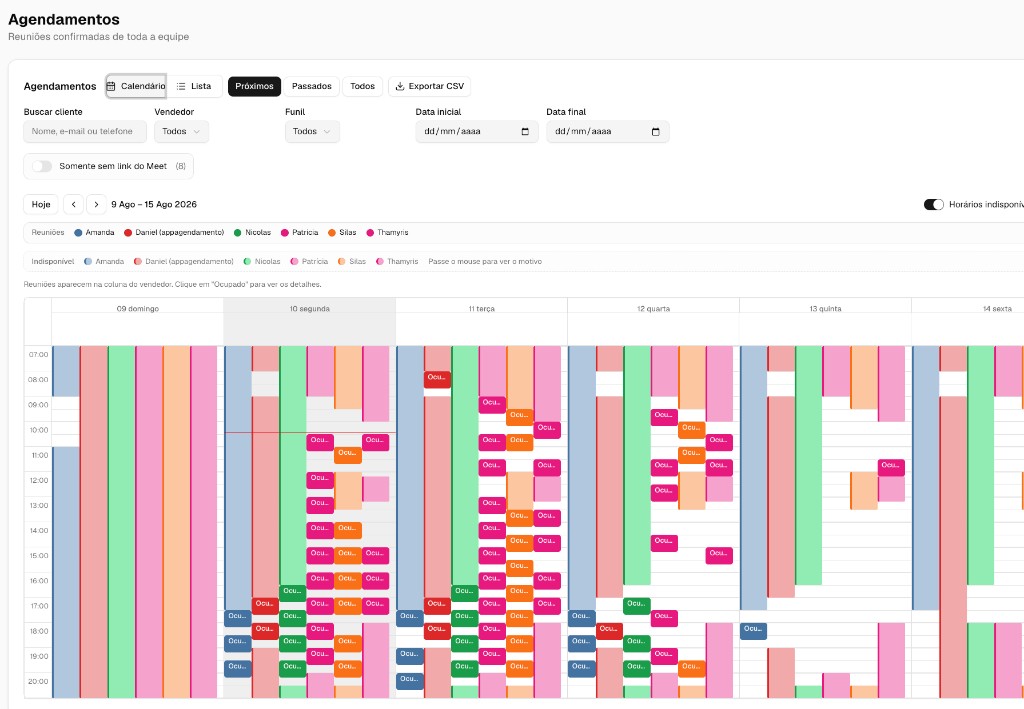Focus the Buscar cliente search field
The image size is (1024, 709).
pyautogui.click(x=85, y=131)
